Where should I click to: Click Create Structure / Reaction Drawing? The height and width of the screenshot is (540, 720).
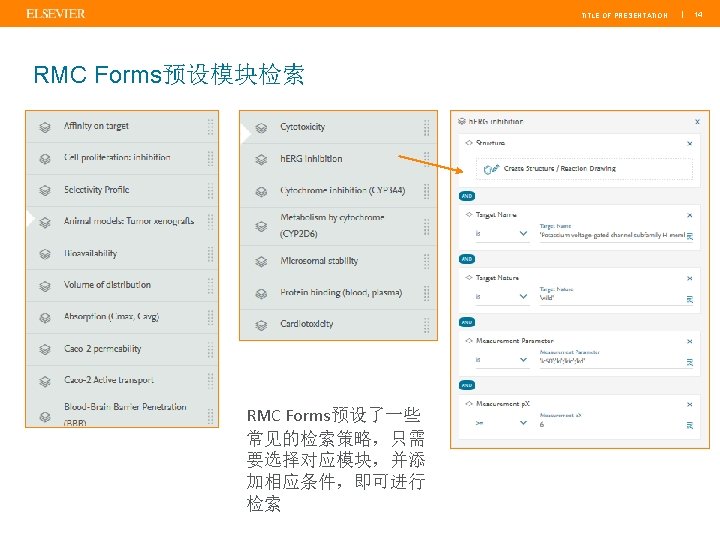[584, 169]
